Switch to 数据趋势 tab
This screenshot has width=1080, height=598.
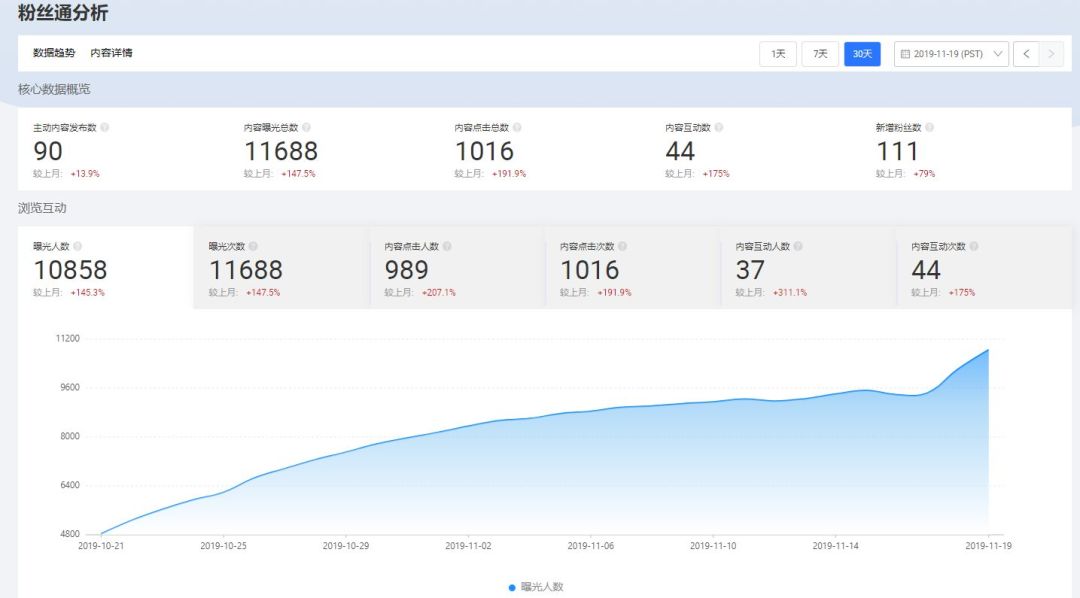click(54, 53)
